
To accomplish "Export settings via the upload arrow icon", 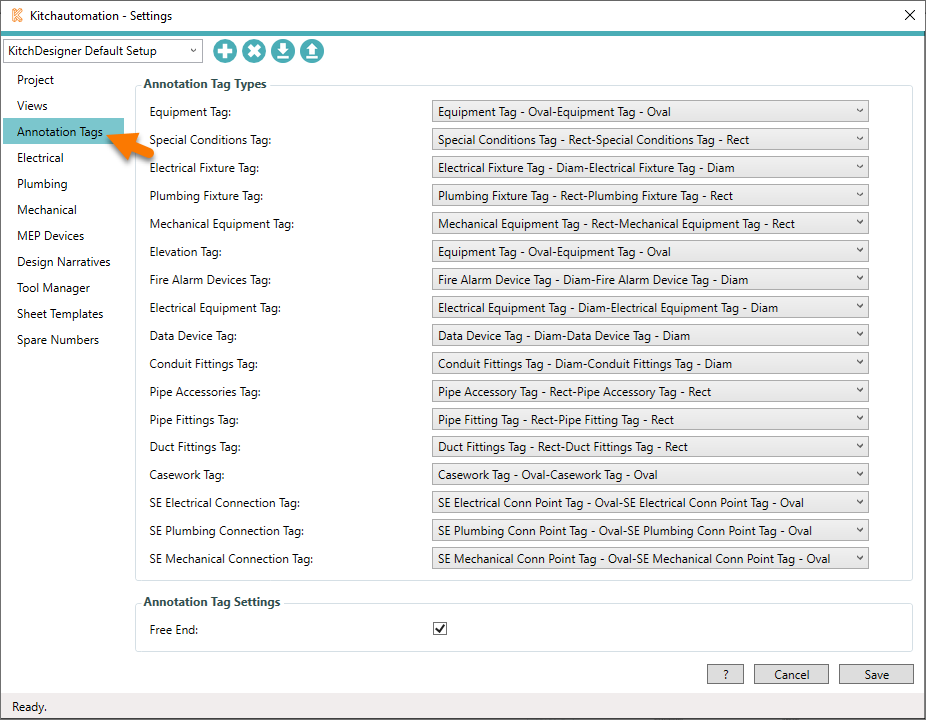I will point(311,50).
